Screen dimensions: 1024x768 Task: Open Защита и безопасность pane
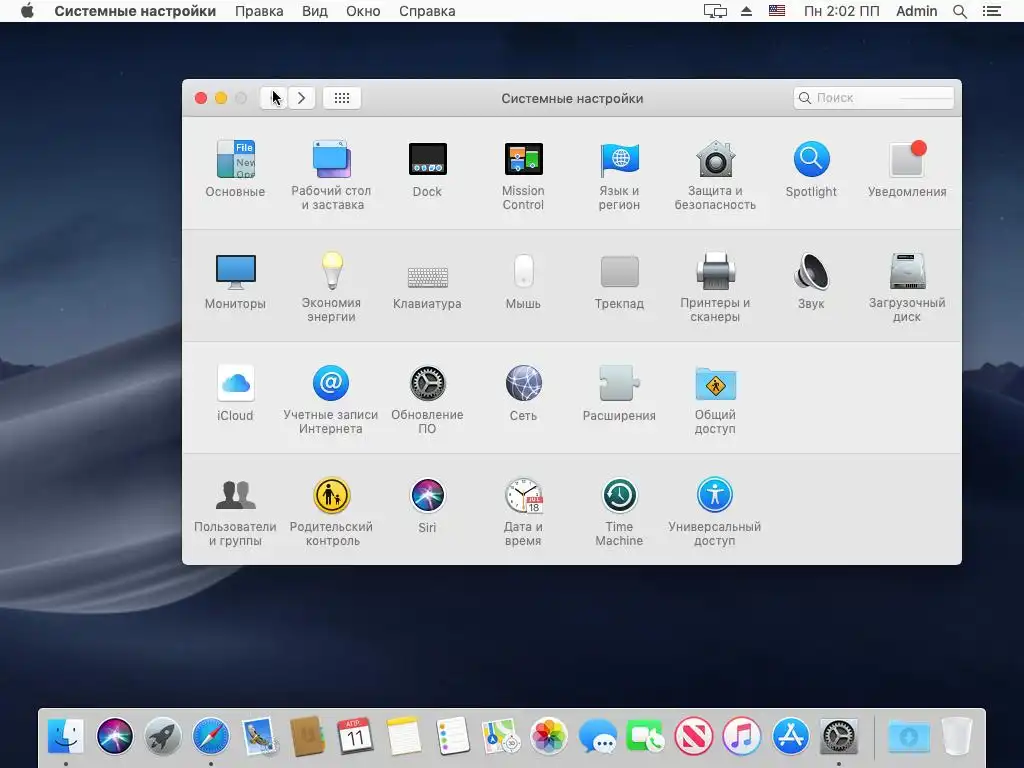click(x=715, y=175)
